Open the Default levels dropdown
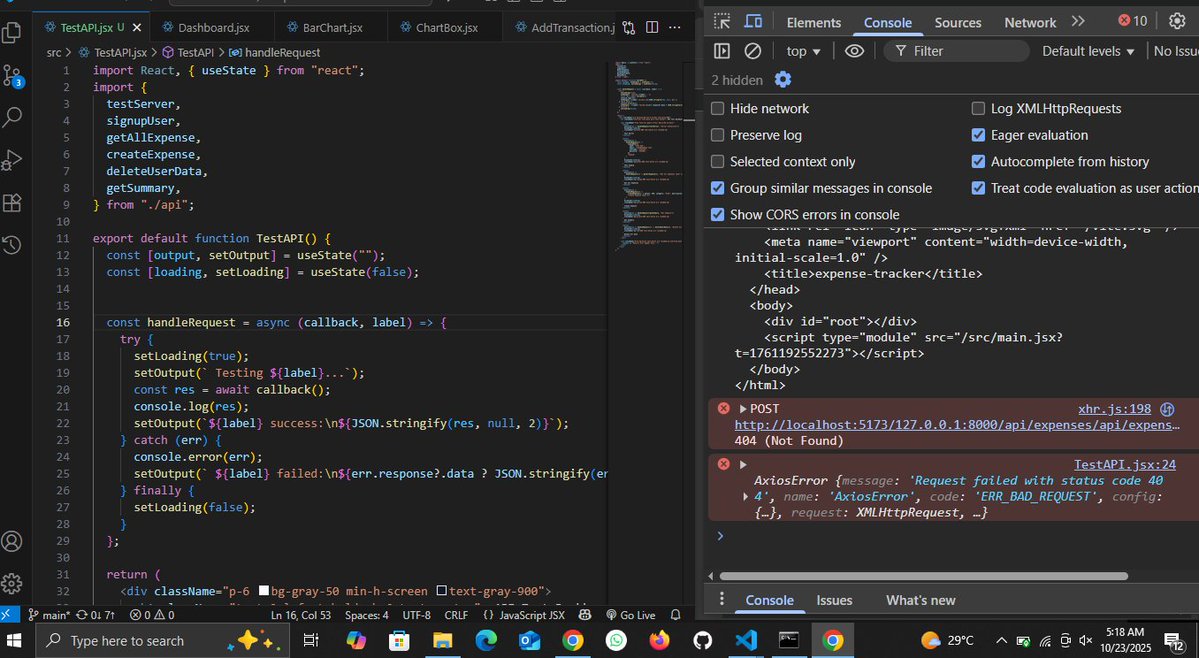Viewport: 1199px width, 658px height. pyautogui.click(x=1088, y=51)
